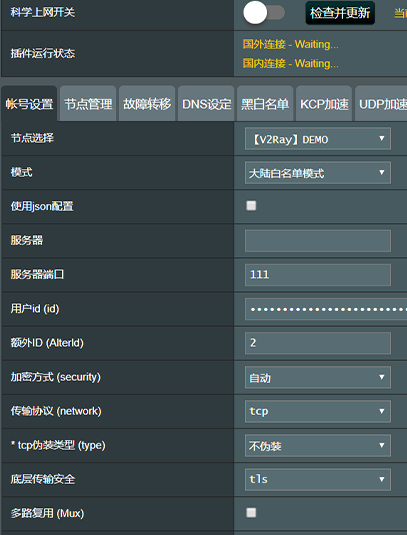The width and height of the screenshot is (407, 535).
Task: Open the 模式 dropdown showing 大陆白名单模式
Action: click(x=318, y=173)
